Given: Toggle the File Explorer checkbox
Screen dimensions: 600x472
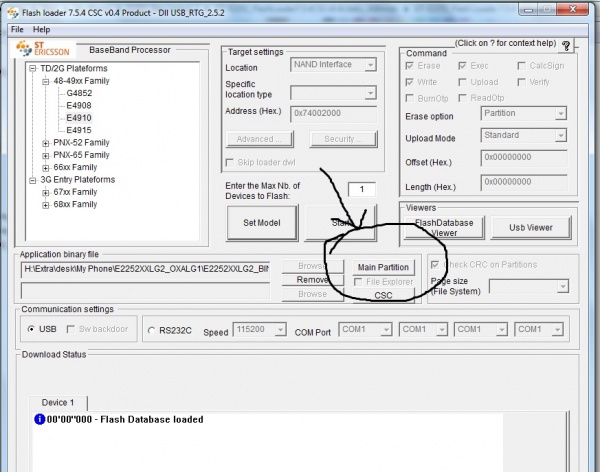Looking at the screenshot, I should [x=358, y=282].
